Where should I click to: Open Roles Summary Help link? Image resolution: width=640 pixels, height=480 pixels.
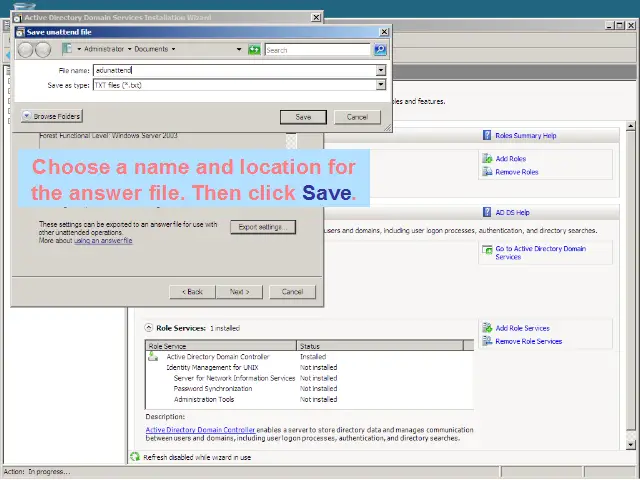click(526, 136)
